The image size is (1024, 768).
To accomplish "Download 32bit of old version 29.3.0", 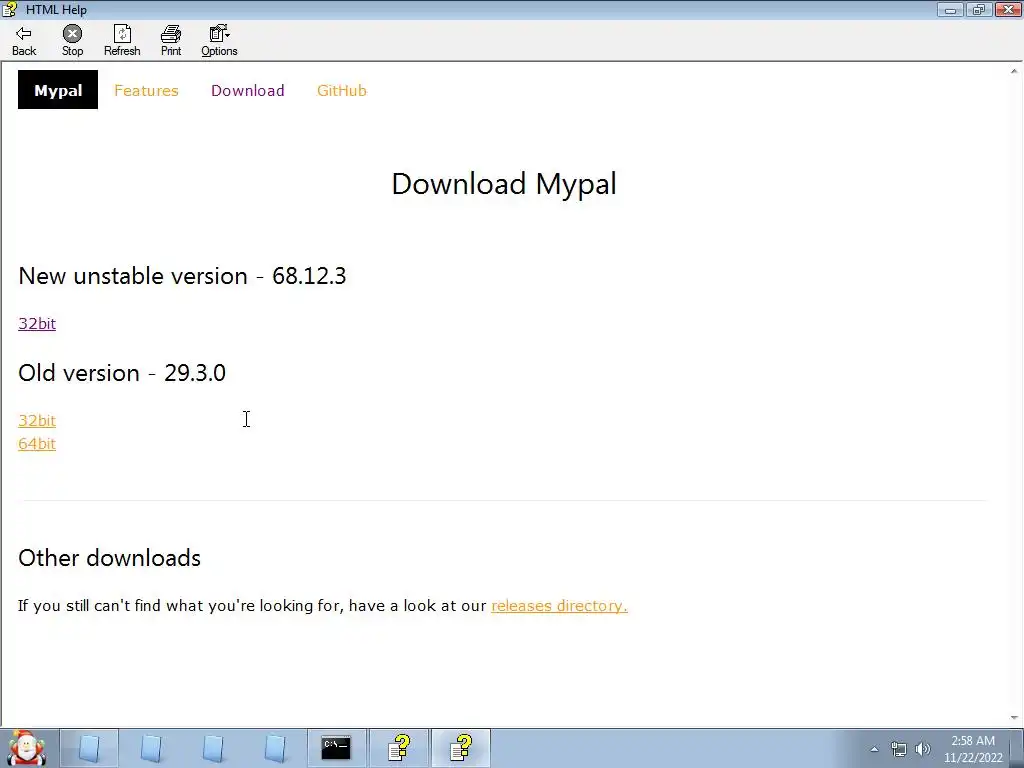I will 37,420.
